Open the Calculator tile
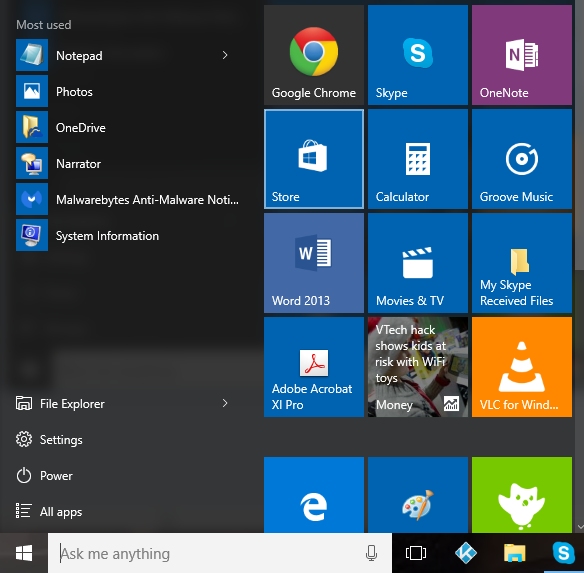584x573 pixels. 418,159
